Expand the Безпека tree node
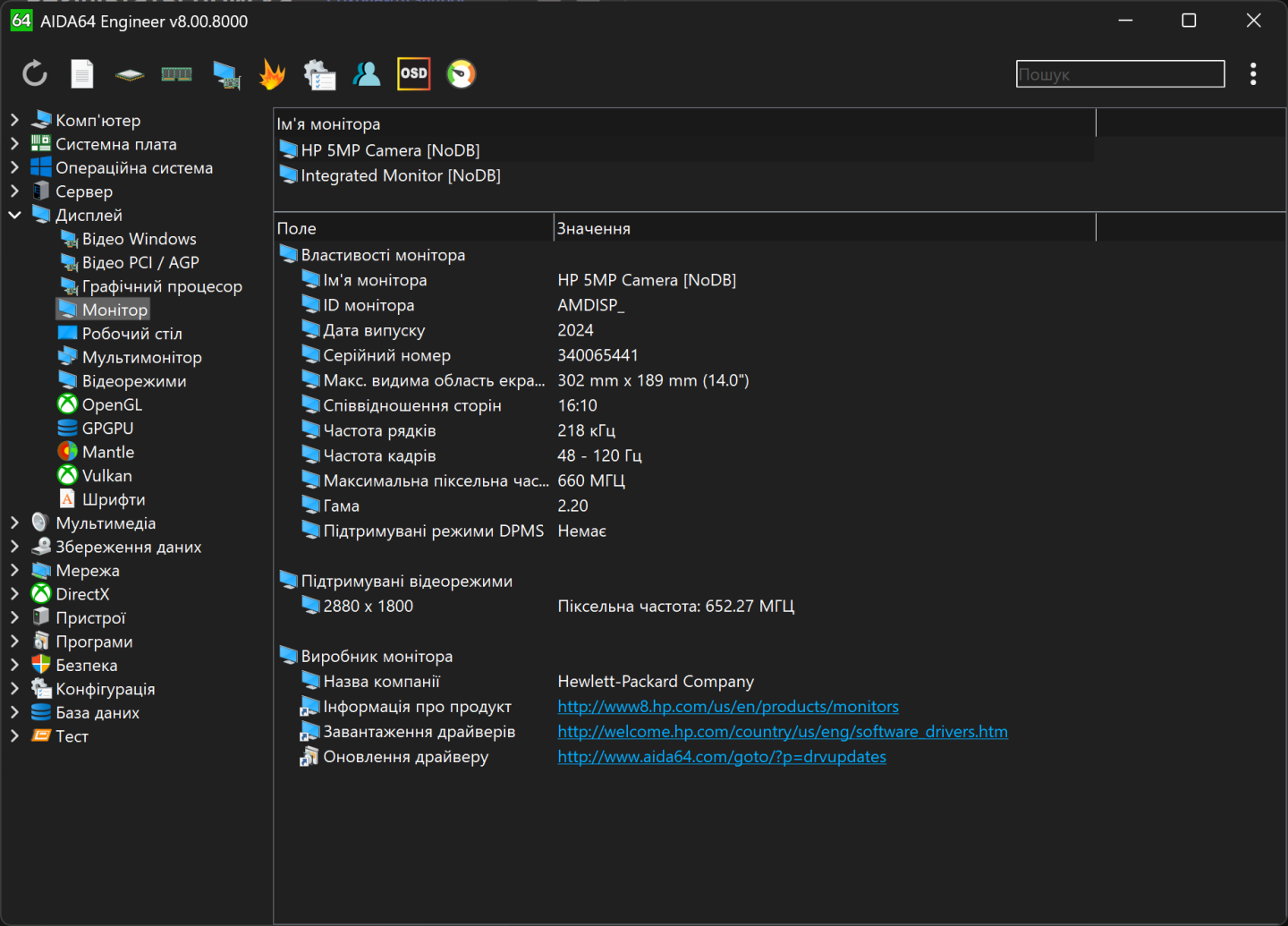The height and width of the screenshot is (926, 1288). (15, 666)
